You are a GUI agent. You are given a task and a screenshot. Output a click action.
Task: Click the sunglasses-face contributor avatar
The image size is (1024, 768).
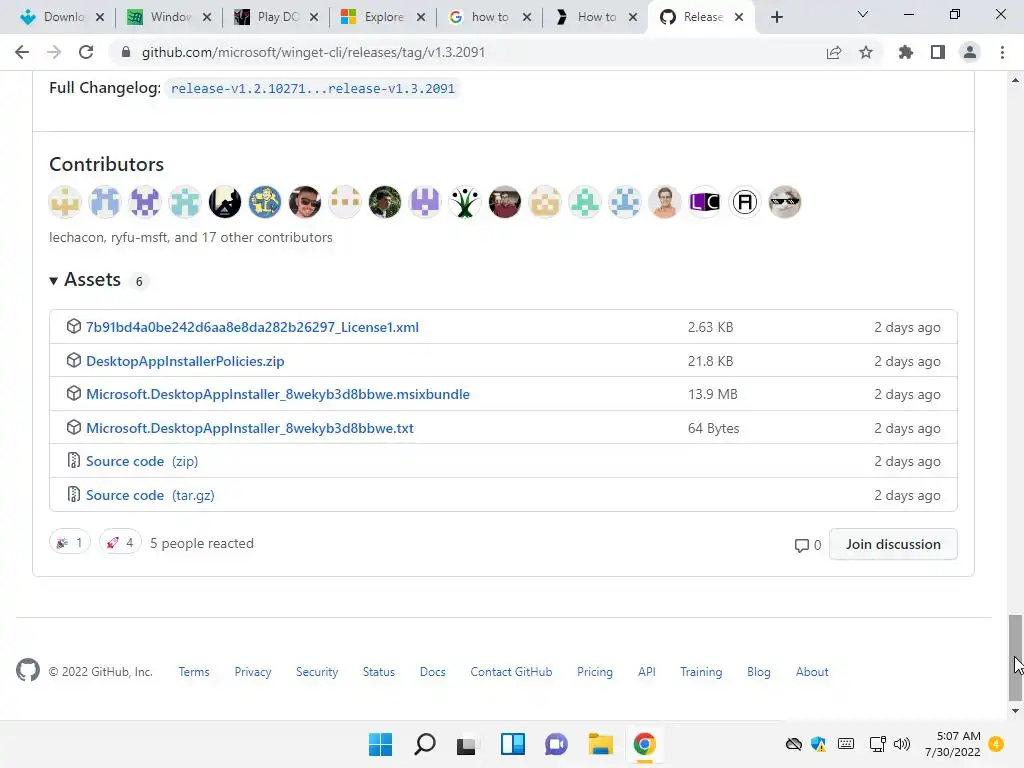coord(784,202)
